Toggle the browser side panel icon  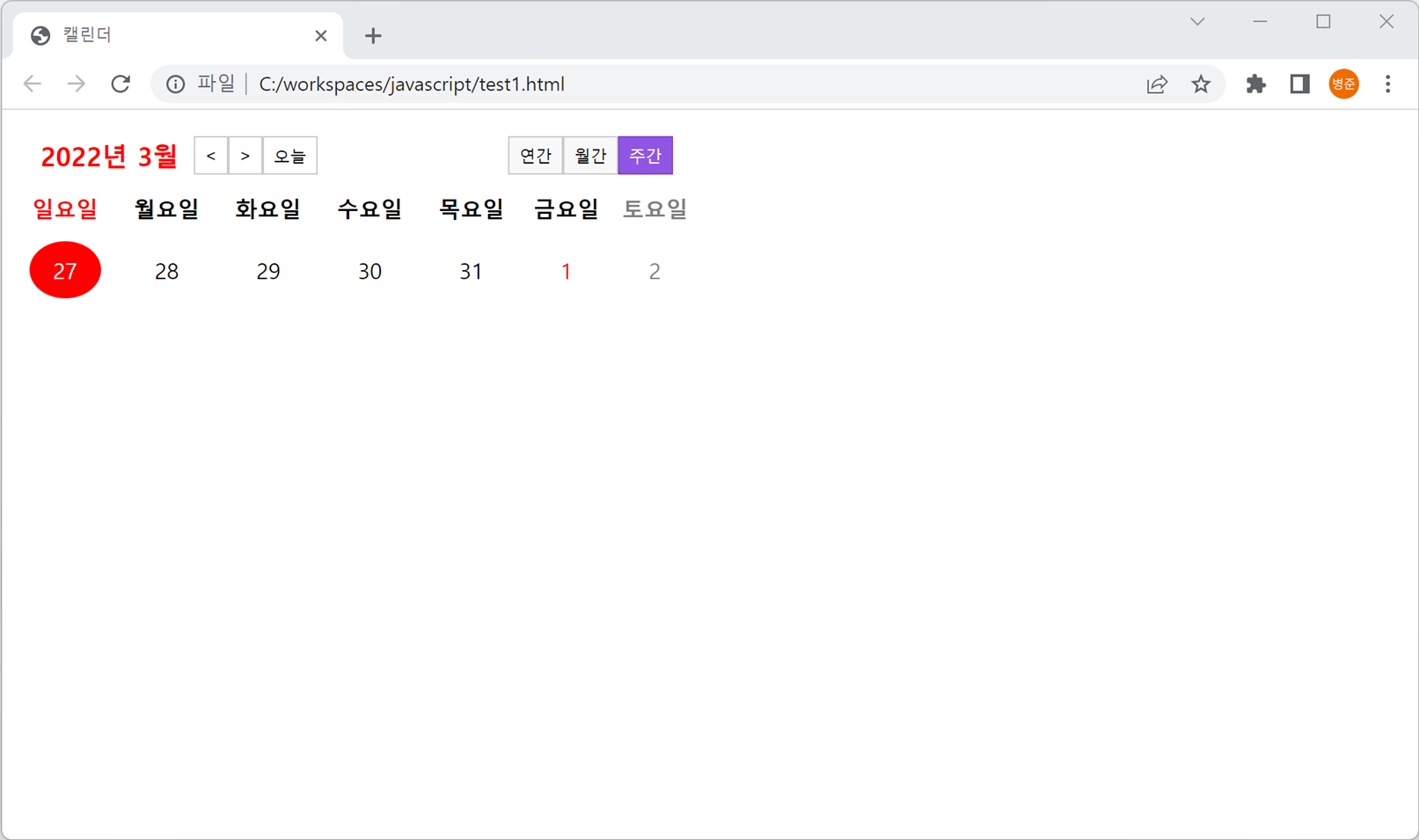coord(1299,84)
